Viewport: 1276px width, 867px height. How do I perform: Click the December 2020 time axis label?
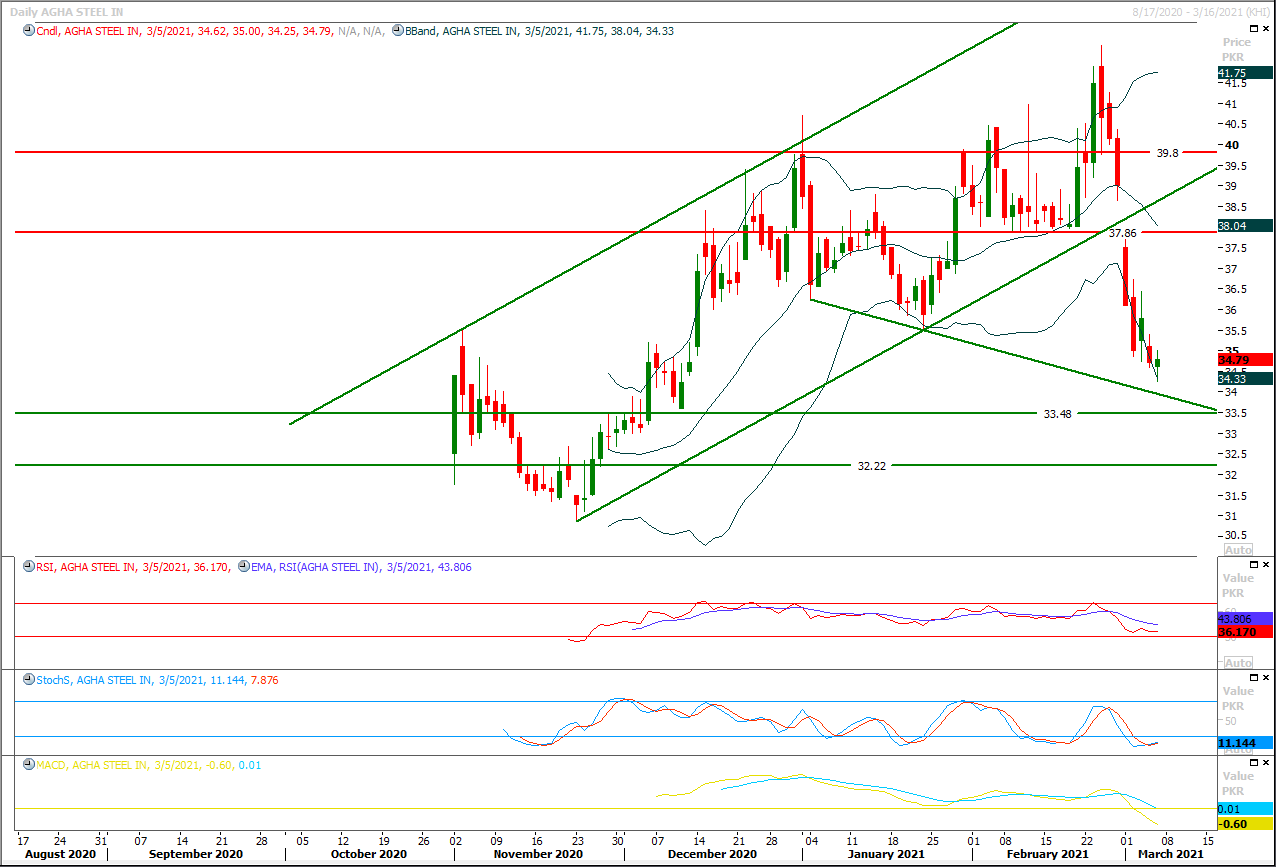(713, 854)
